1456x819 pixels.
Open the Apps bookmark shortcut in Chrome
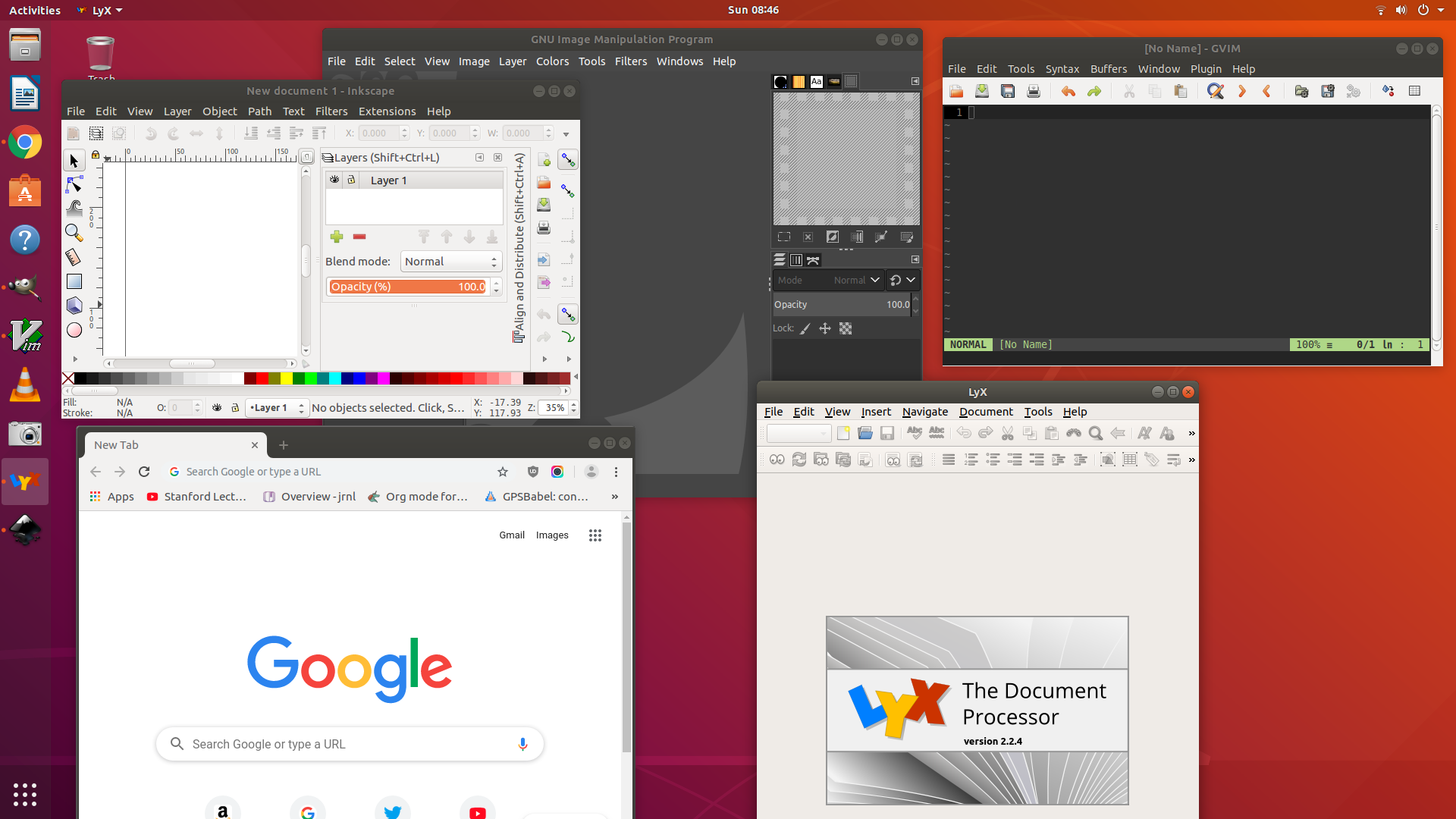click(x=111, y=497)
